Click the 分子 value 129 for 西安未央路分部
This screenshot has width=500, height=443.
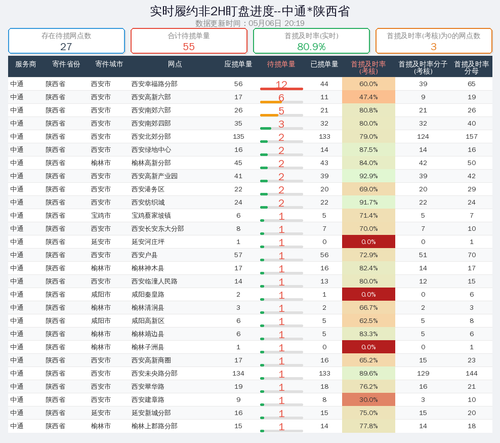(423, 374)
